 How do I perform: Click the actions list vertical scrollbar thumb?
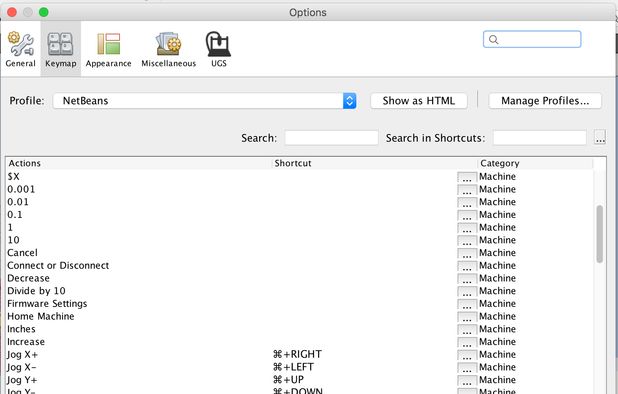coord(599,234)
